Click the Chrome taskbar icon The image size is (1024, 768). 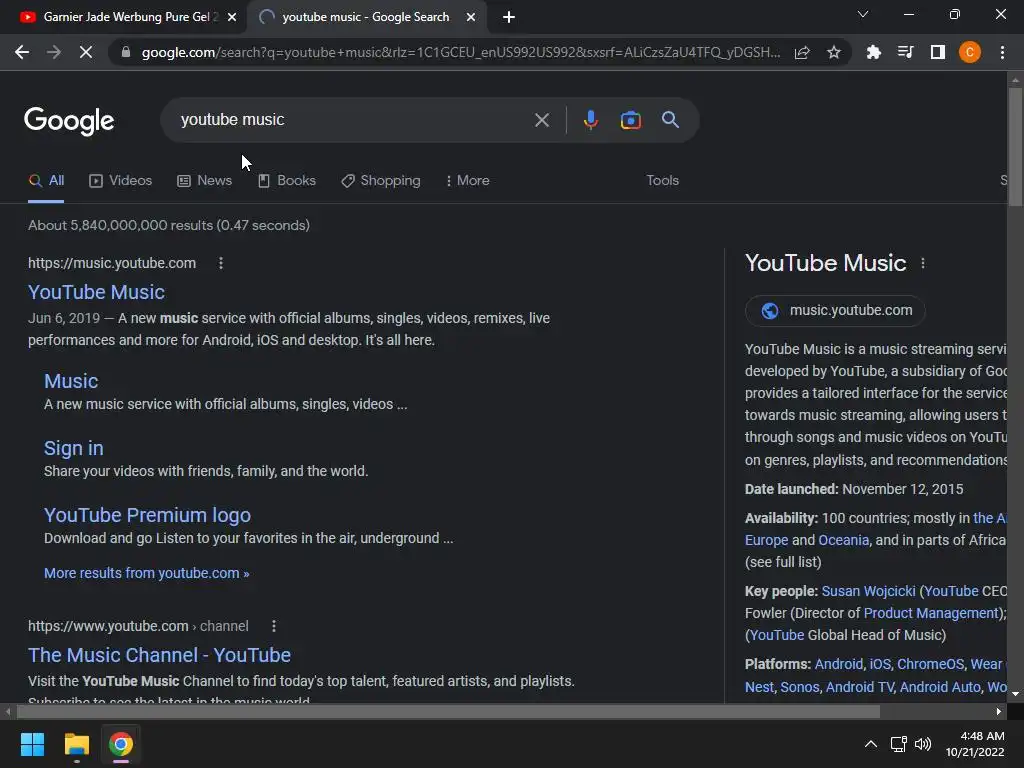click(121, 744)
